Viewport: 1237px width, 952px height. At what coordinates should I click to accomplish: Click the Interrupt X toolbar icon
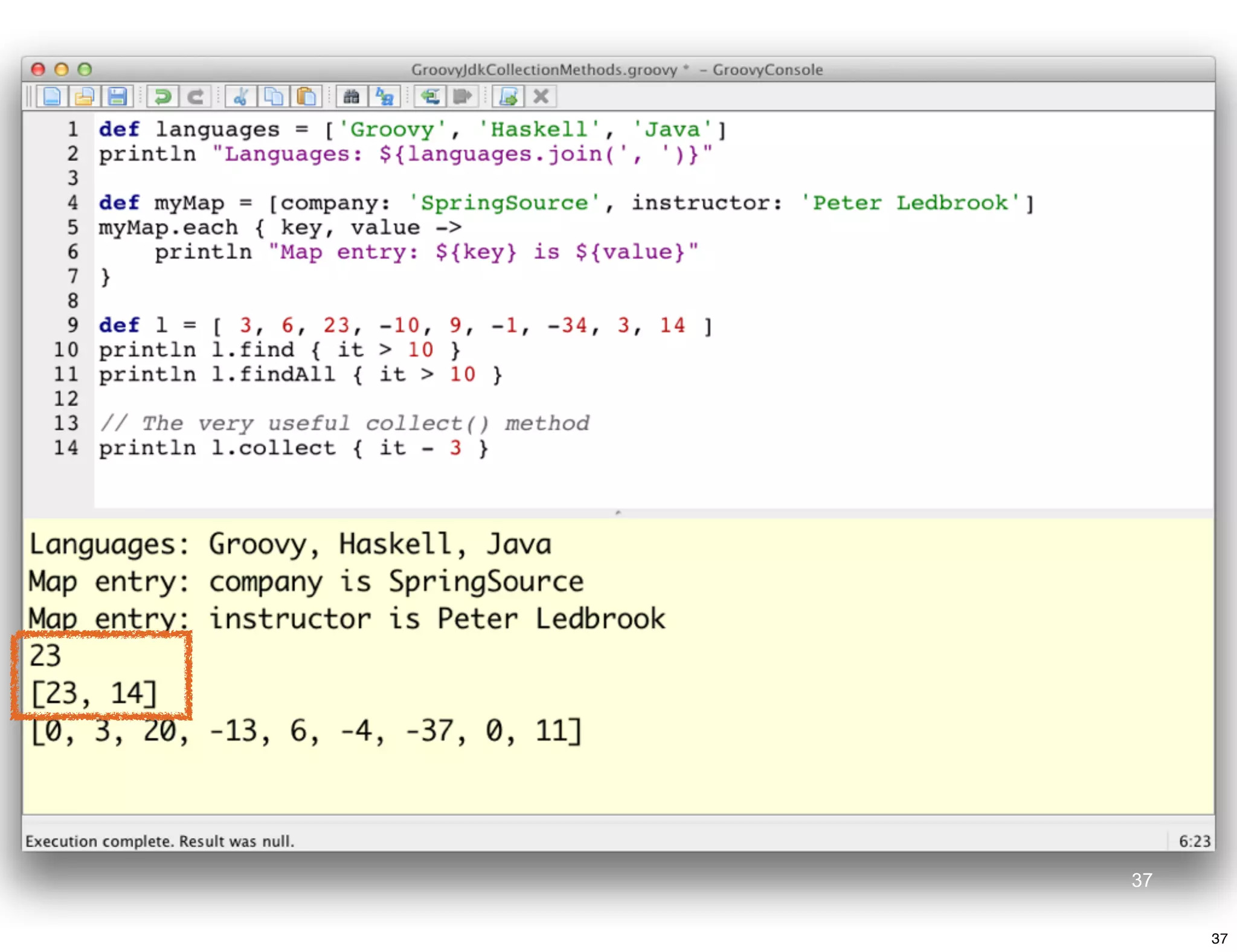(x=541, y=97)
